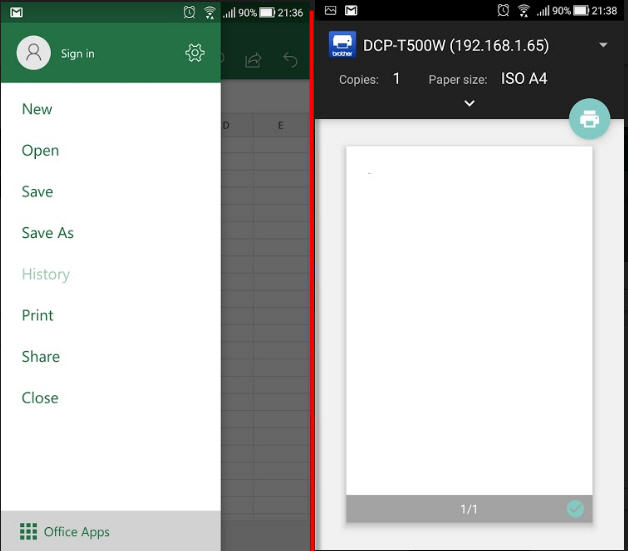Choose Open in the Excel menu
This screenshot has width=628, height=551.
pyautogui.click(x=40, y=151)
